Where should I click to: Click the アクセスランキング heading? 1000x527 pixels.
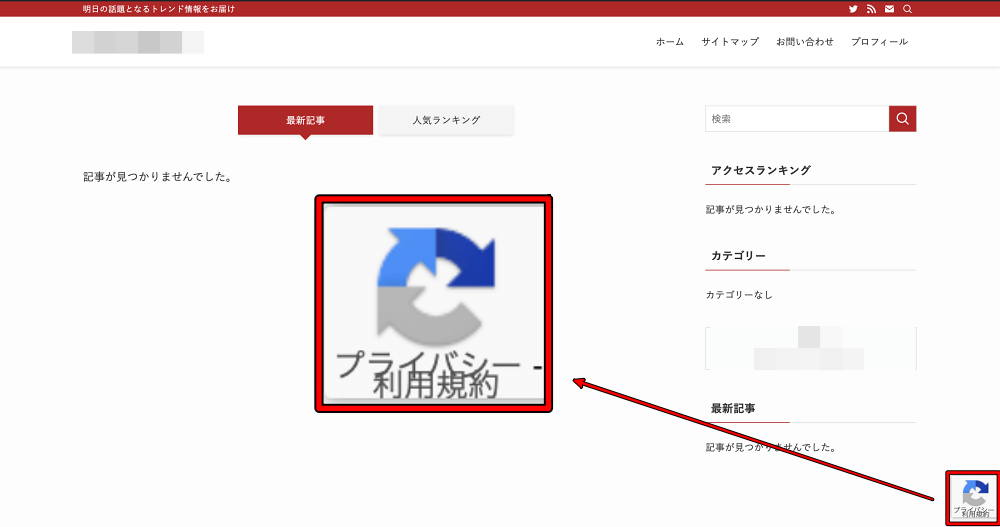(761, 170)
